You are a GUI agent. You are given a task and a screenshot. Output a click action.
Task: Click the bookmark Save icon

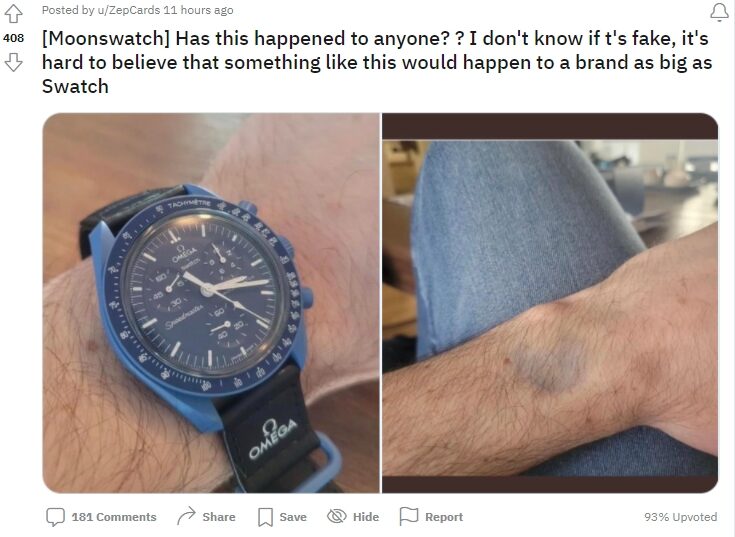(x=265, y=517)
